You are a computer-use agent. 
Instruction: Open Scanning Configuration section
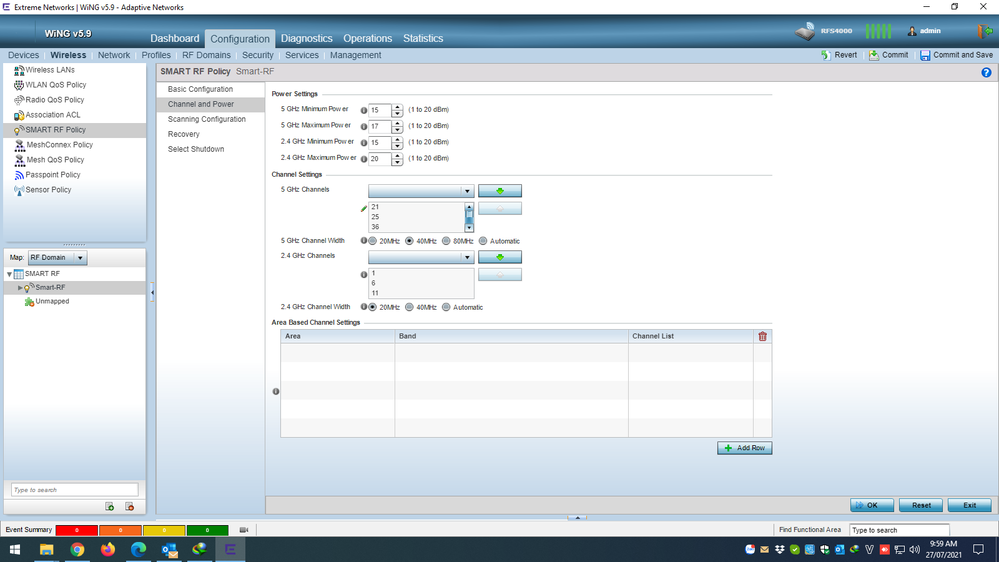click(x=206, y=119)
